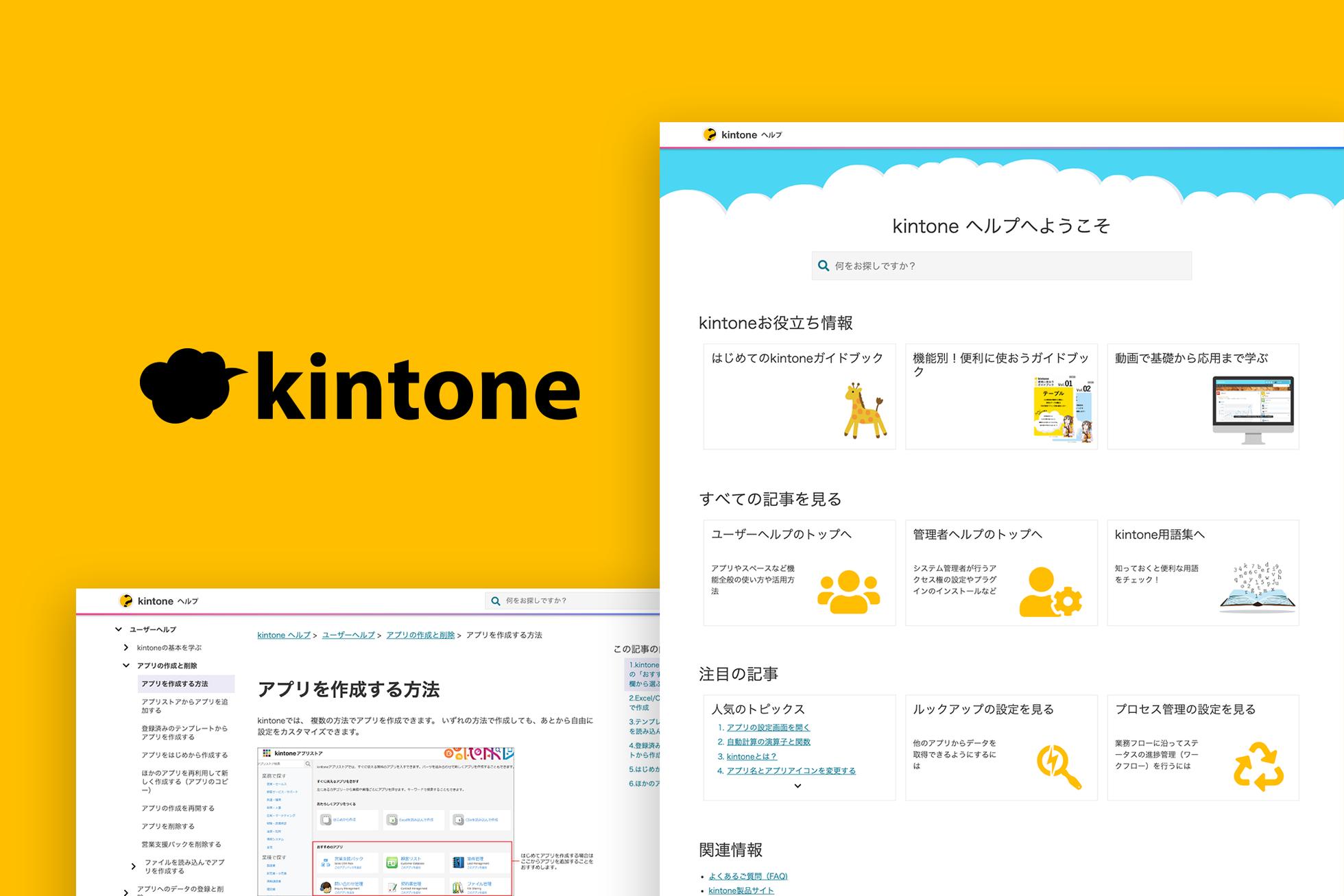This screenshot has width=1344, height=896.
Task: Click the users group icon
Action: 848,591
